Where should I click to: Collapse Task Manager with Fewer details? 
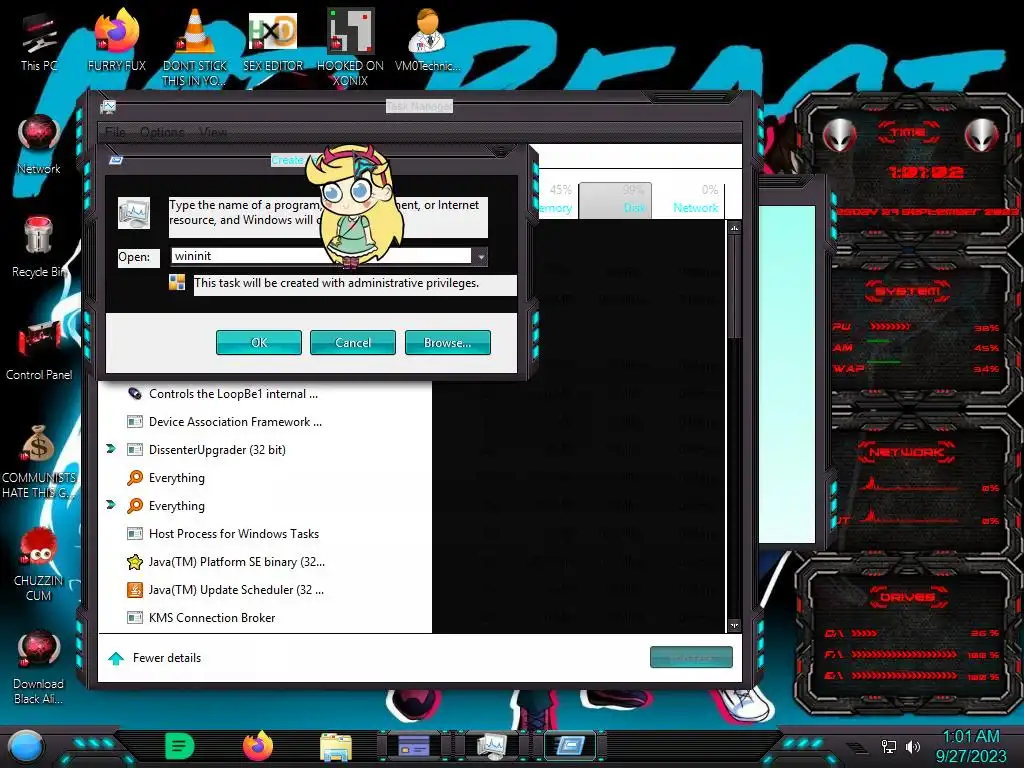(x=155, y=658)
